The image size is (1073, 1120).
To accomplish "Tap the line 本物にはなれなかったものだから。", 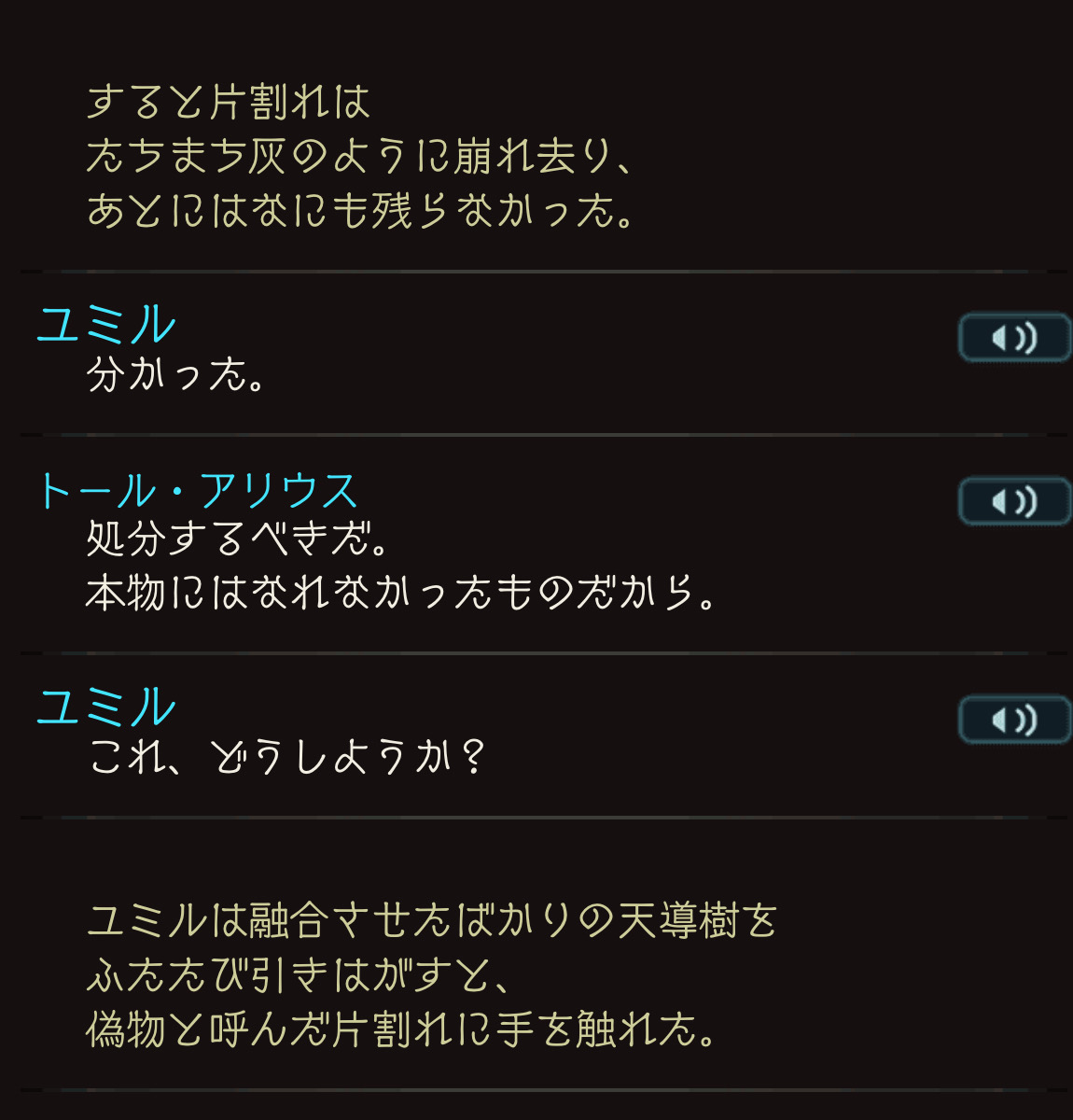I will click(402, 593).
